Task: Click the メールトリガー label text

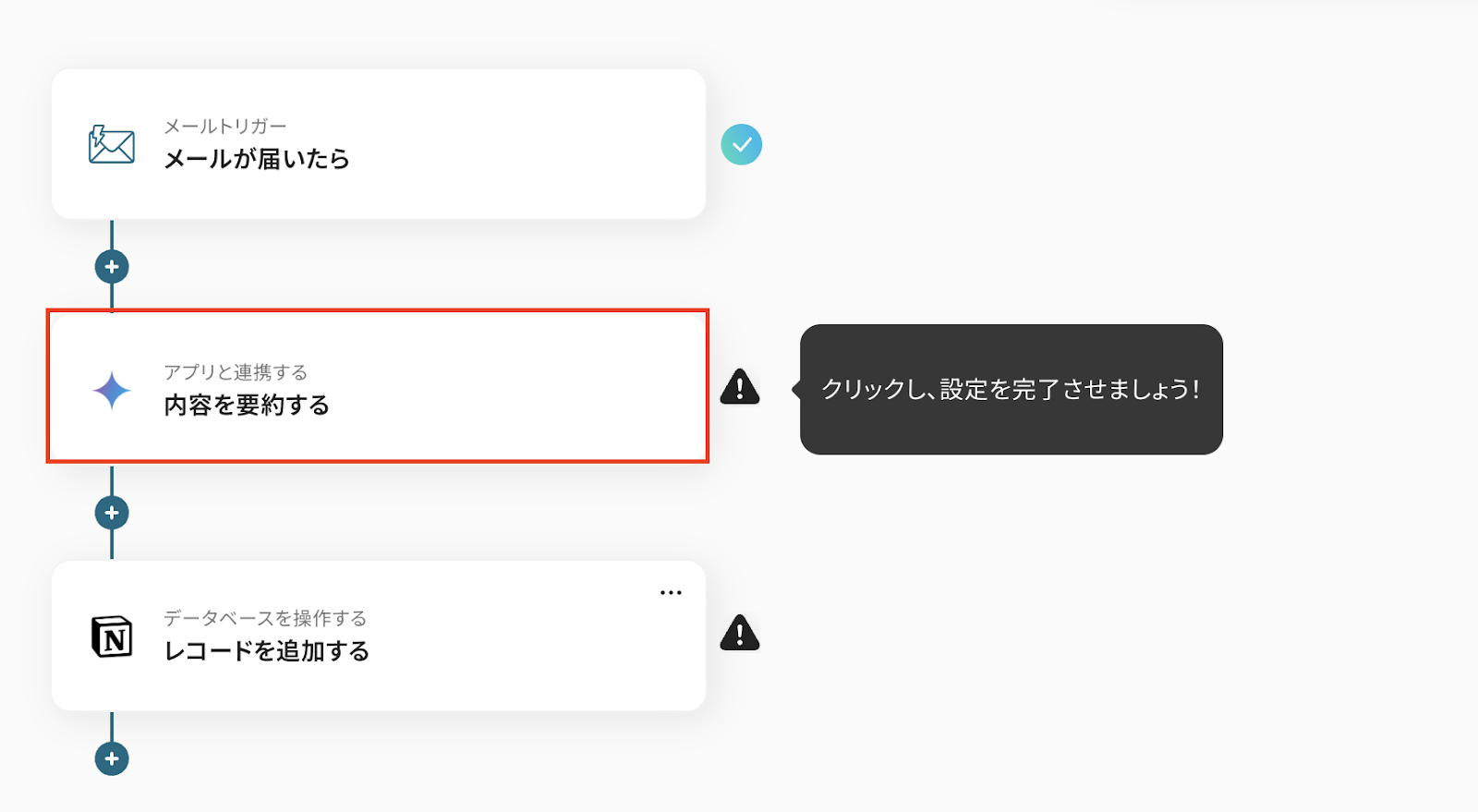Action: click(x=225, y=127)
